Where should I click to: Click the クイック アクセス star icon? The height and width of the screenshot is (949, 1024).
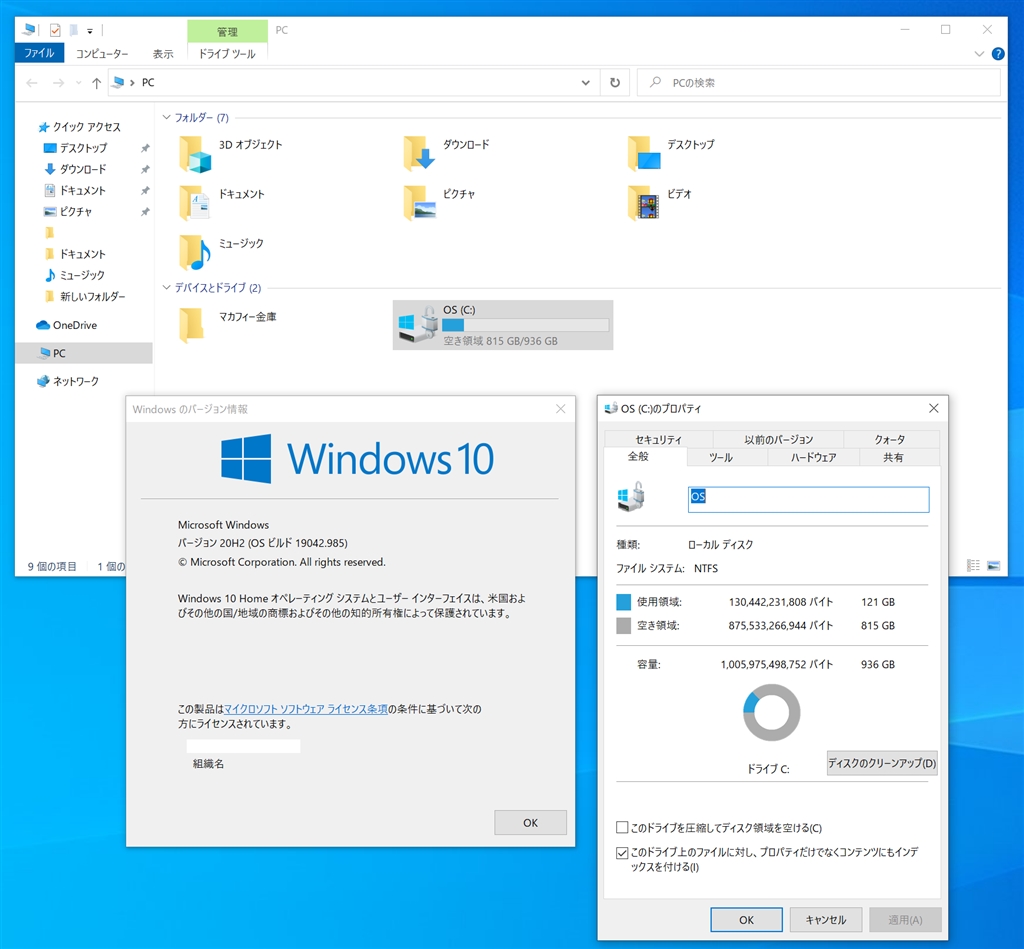coord(44,127)
